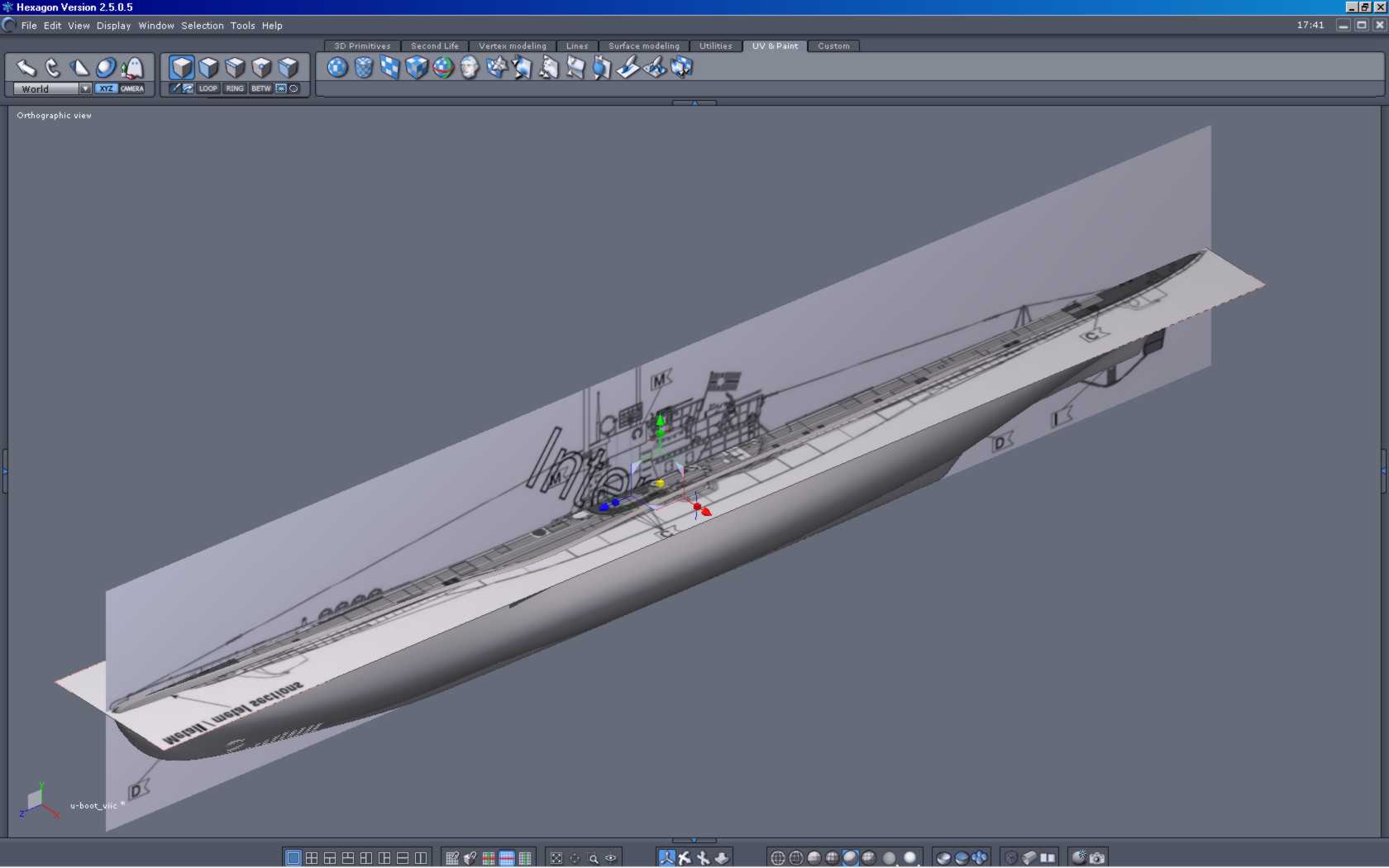
Task: Switch to the Vertex modeling tab
Action: [513, 46]
